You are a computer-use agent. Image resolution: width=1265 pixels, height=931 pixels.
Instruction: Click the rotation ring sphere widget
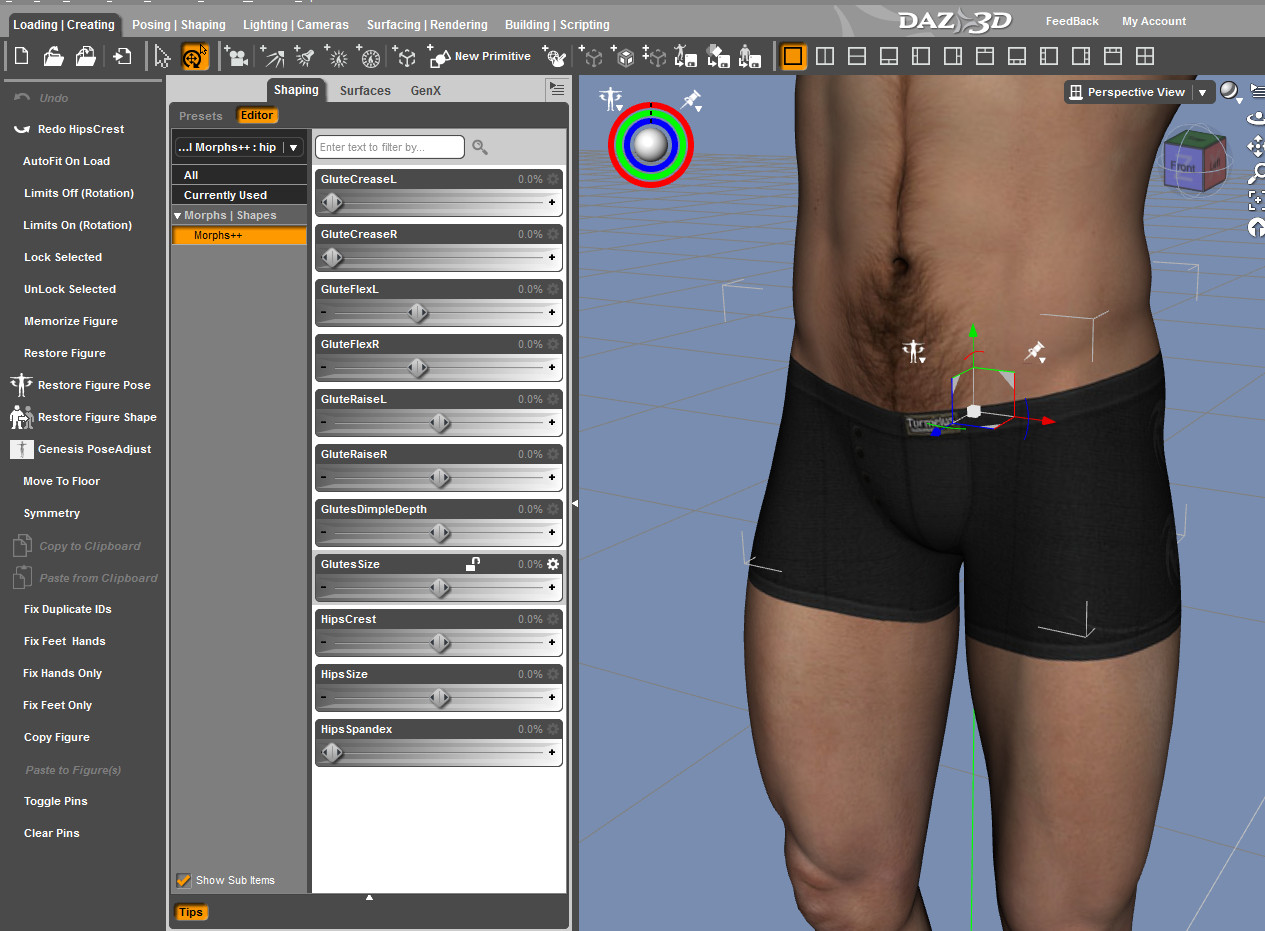click(x=651, y=145)
